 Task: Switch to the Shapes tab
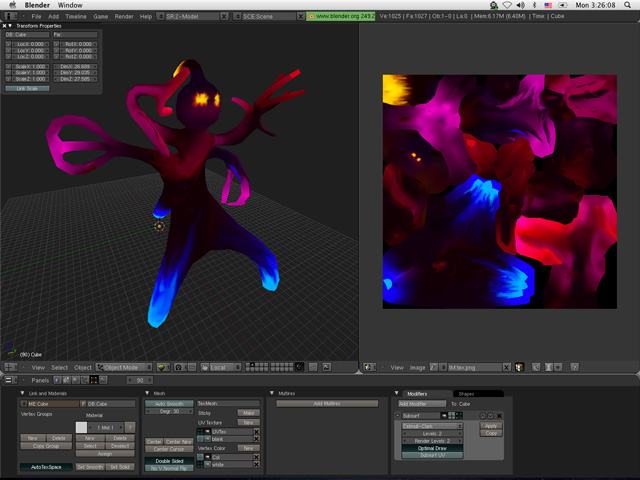coord(466,393)
